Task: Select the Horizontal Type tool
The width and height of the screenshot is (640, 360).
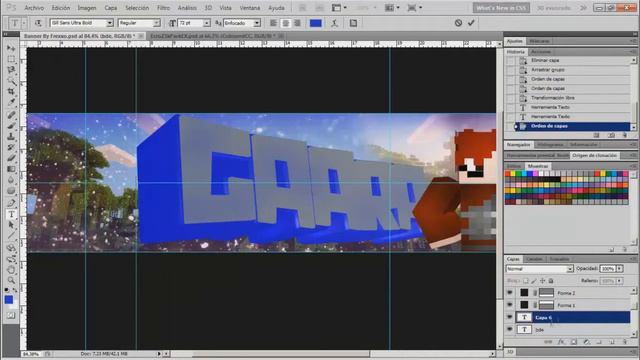Action: coord(11,214)
